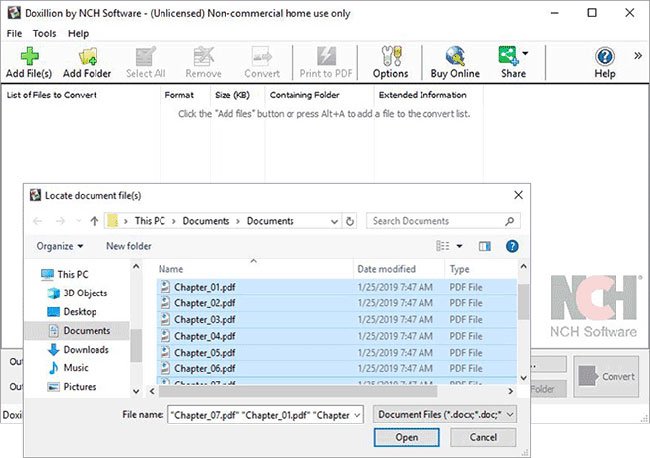Open the Help menu
Viewport: 650px width, 458px height.
[78, 34]
